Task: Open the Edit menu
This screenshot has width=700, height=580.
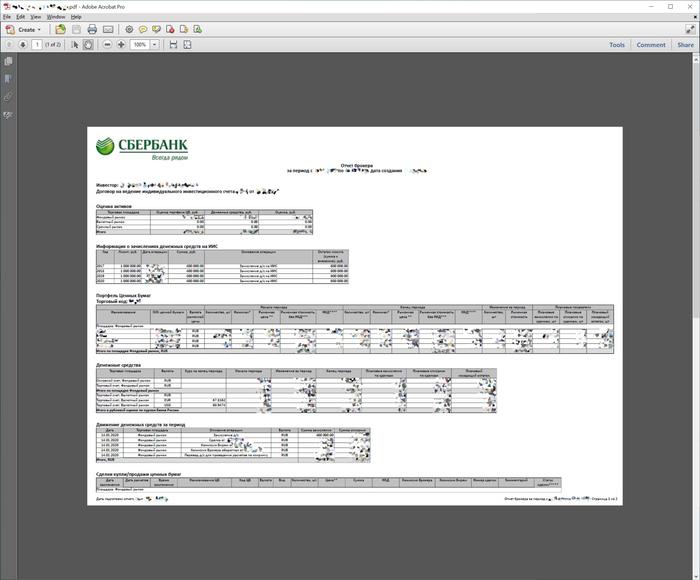Action: [x=21, y=17]
